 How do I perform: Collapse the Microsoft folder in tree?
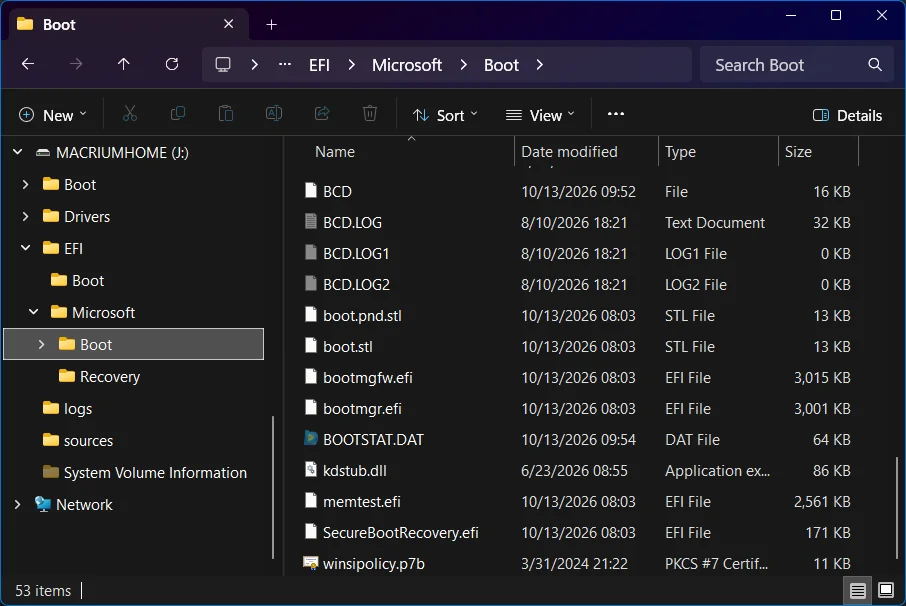point(34,313)
